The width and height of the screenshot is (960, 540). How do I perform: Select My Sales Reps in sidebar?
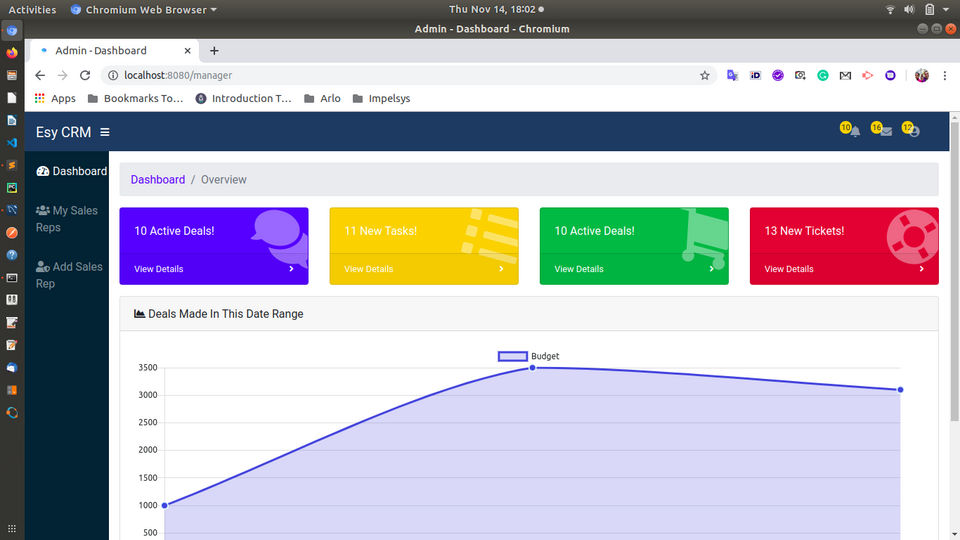point(67,219)
